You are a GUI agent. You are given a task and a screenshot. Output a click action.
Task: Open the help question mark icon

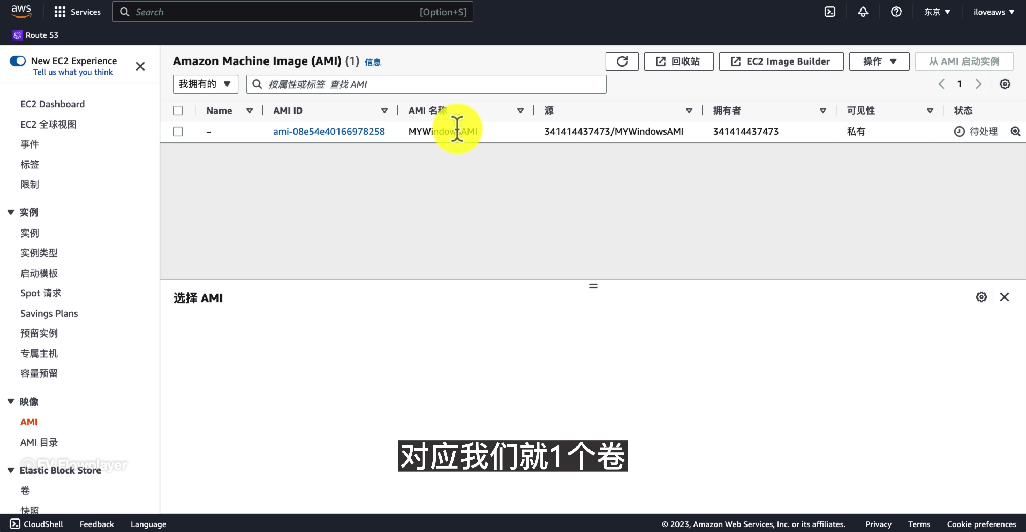pos(896,12)
